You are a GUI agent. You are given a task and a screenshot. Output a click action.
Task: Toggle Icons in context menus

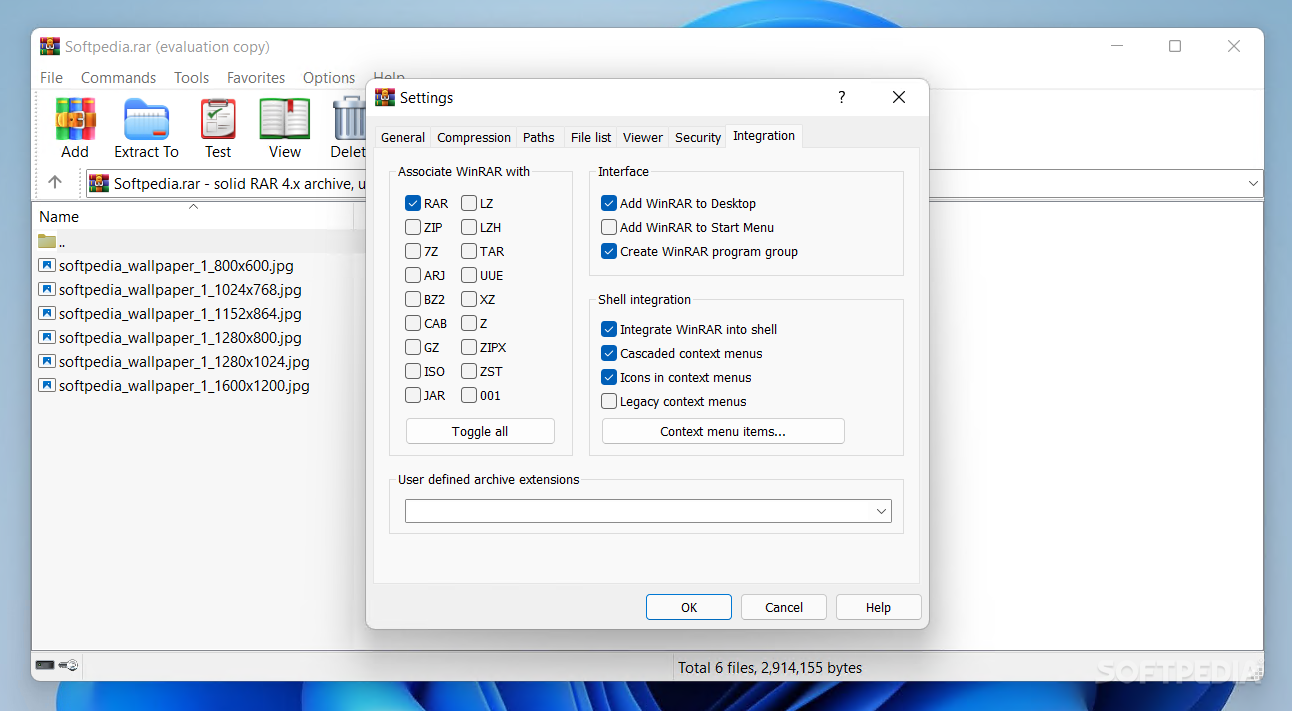pos(609,377)
